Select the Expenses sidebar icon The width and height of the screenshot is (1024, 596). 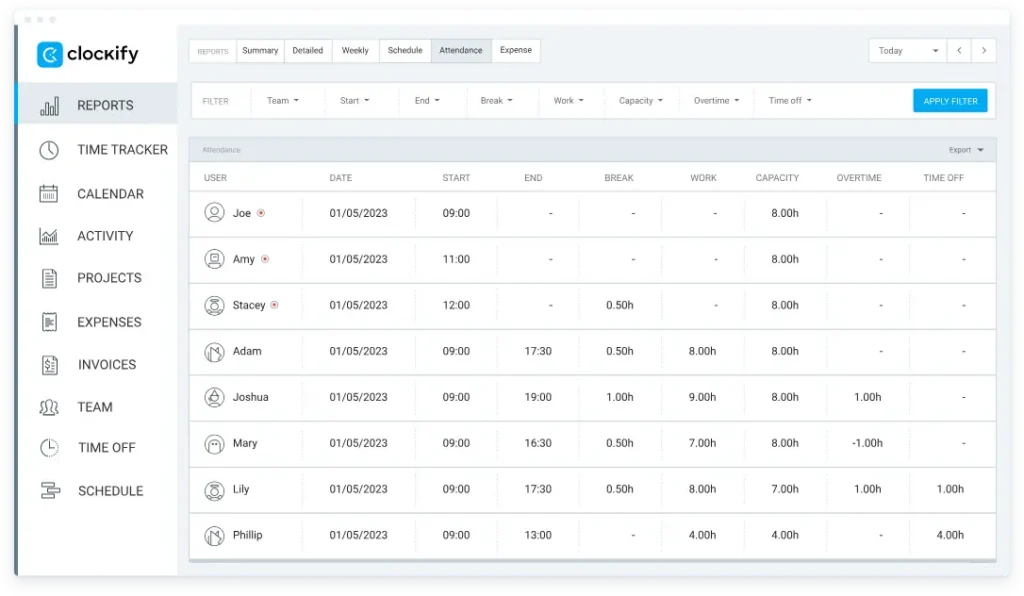(48, 321)
